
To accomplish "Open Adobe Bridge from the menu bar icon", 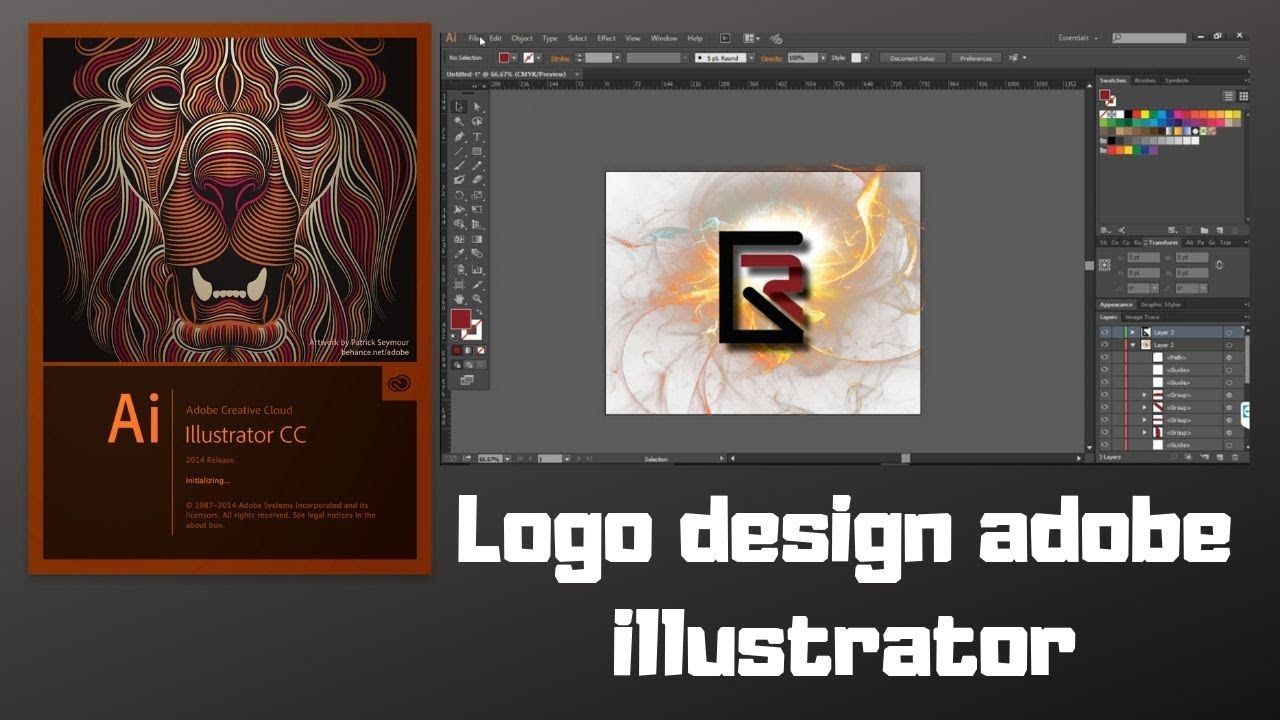I will [x=725, y=38].
